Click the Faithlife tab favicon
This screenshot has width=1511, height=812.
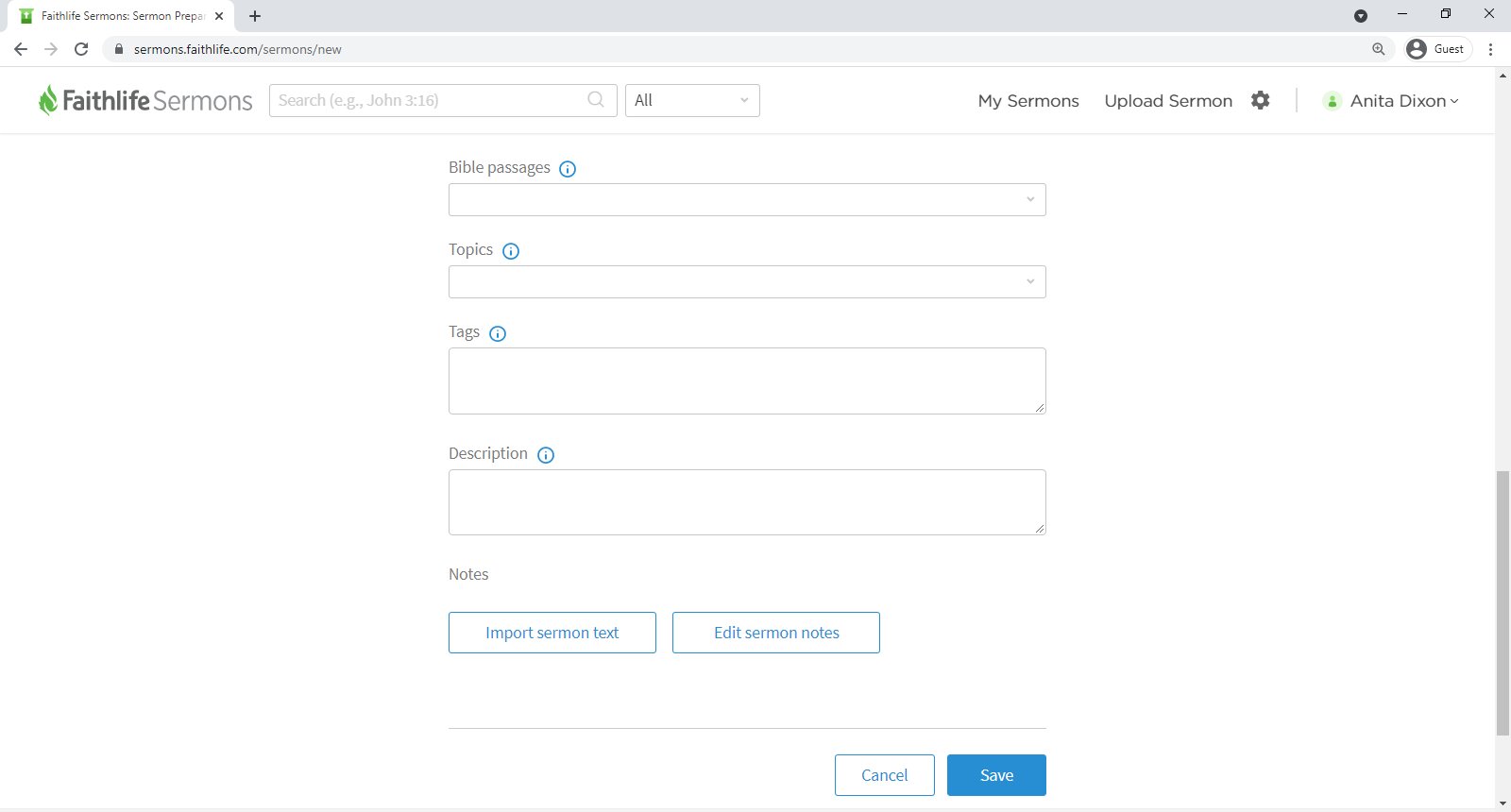[26, 16]
